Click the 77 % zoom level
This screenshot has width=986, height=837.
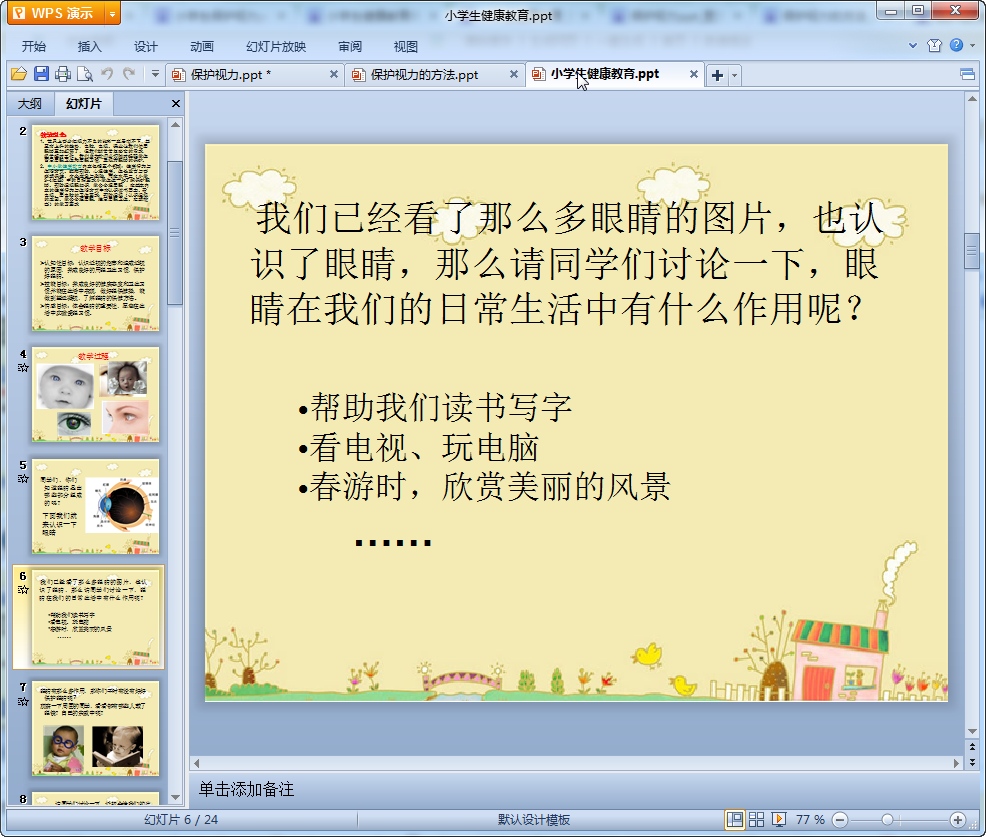810,819
